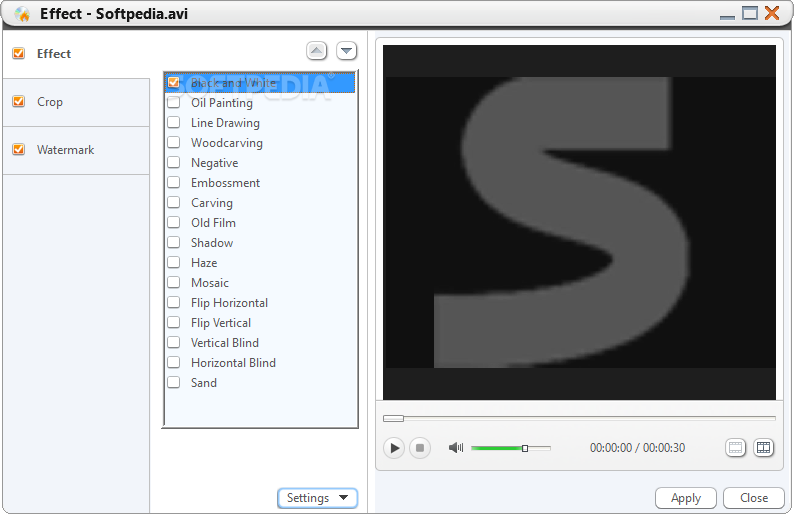This screenshot has width=794, height=514.
Task: Play the video preview
Action: (393, 448)
